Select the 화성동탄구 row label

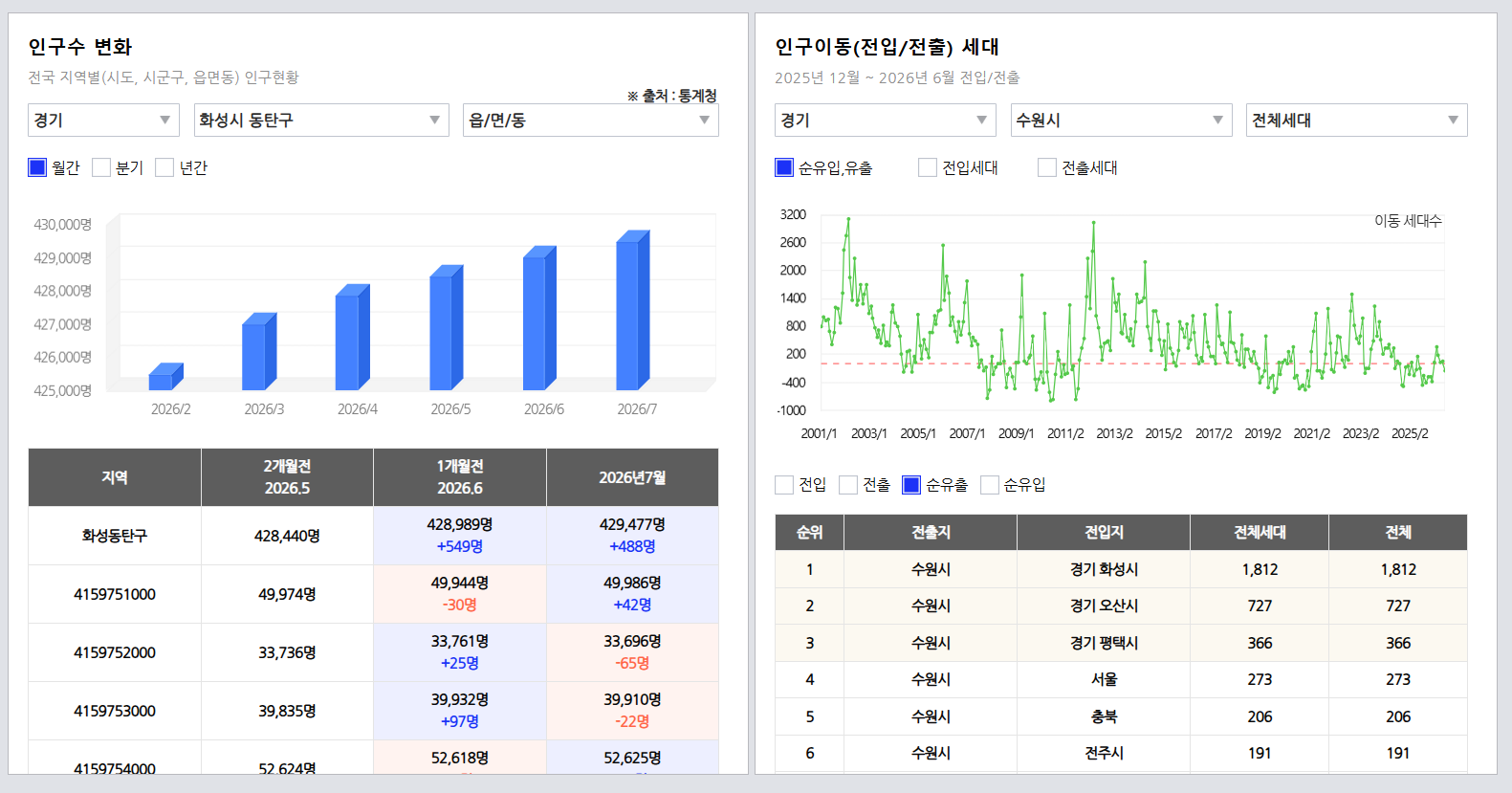[x=115, y=536]
